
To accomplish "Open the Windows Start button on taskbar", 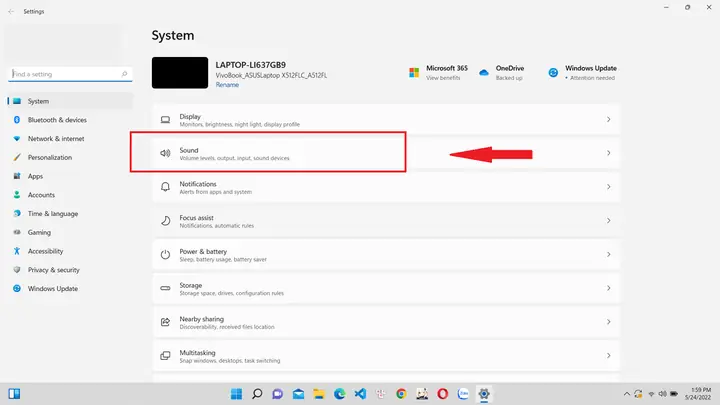I will [x=236, y=394].
